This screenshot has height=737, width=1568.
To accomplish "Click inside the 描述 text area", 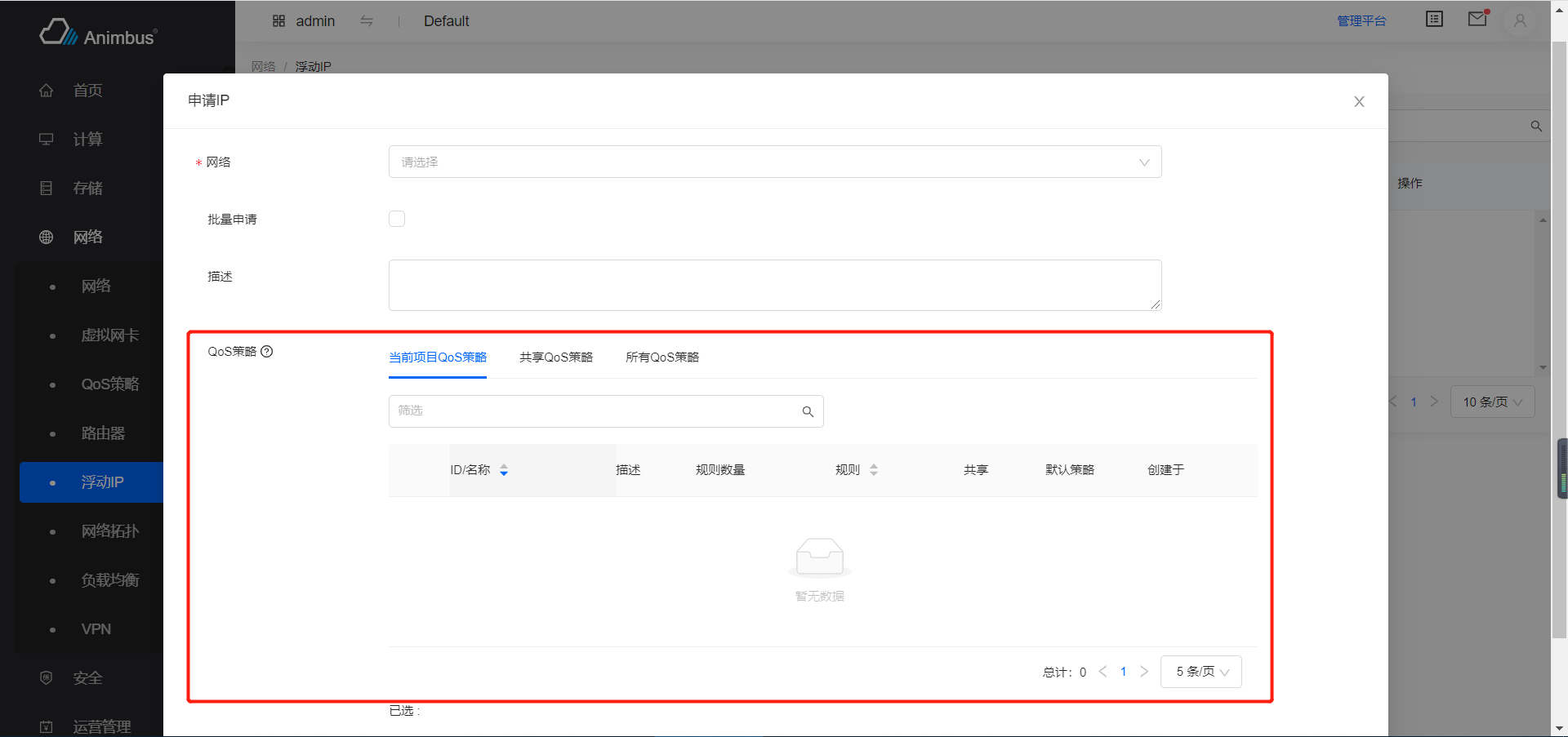I will 774,285.
